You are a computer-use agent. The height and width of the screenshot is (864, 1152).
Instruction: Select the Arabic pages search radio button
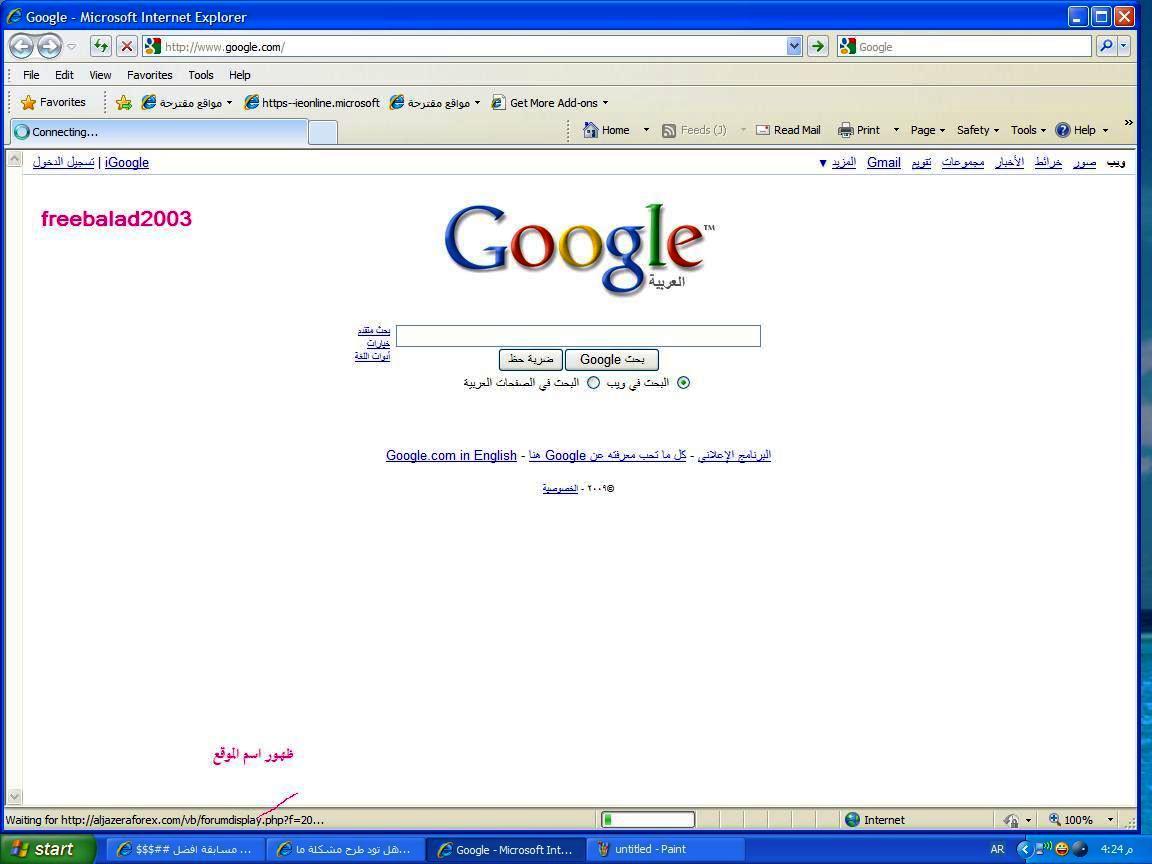[x=593, y=383]
